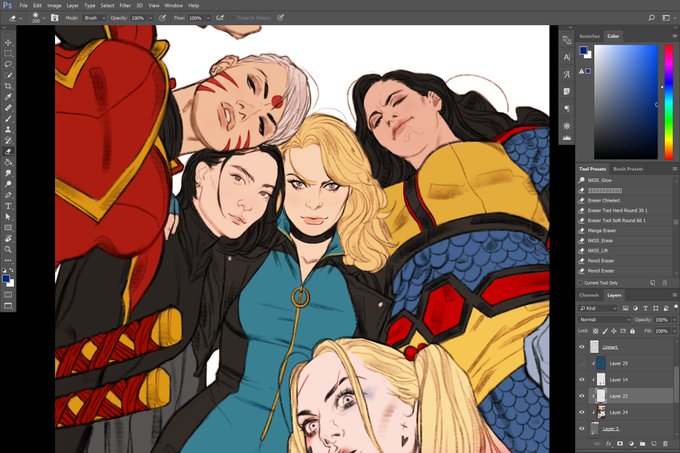Delete layer with trash icon
The width and height of the screenshot is (680, 453).
(665, 444)
